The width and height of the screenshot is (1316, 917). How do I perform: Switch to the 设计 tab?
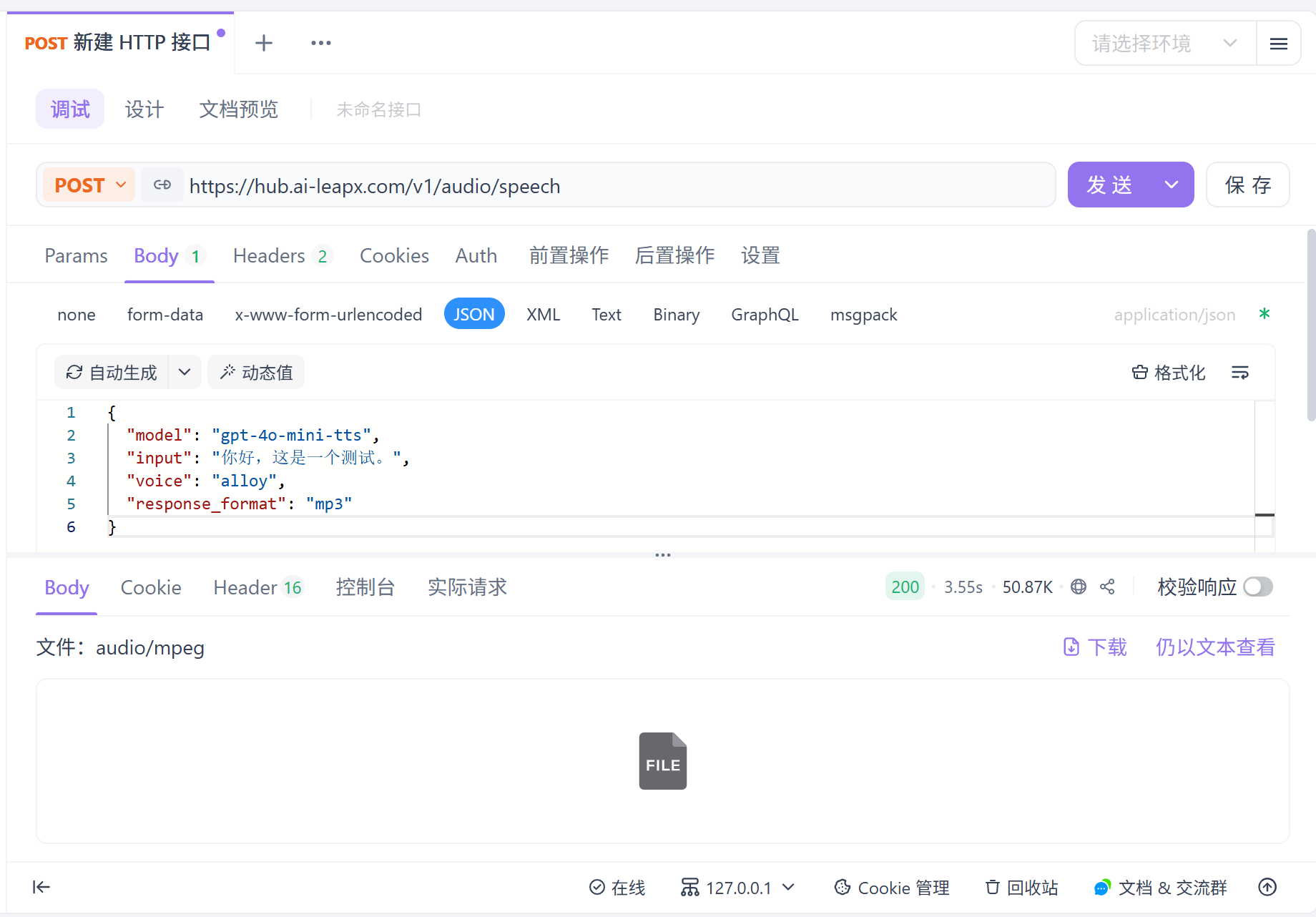[x=144, y=109]
